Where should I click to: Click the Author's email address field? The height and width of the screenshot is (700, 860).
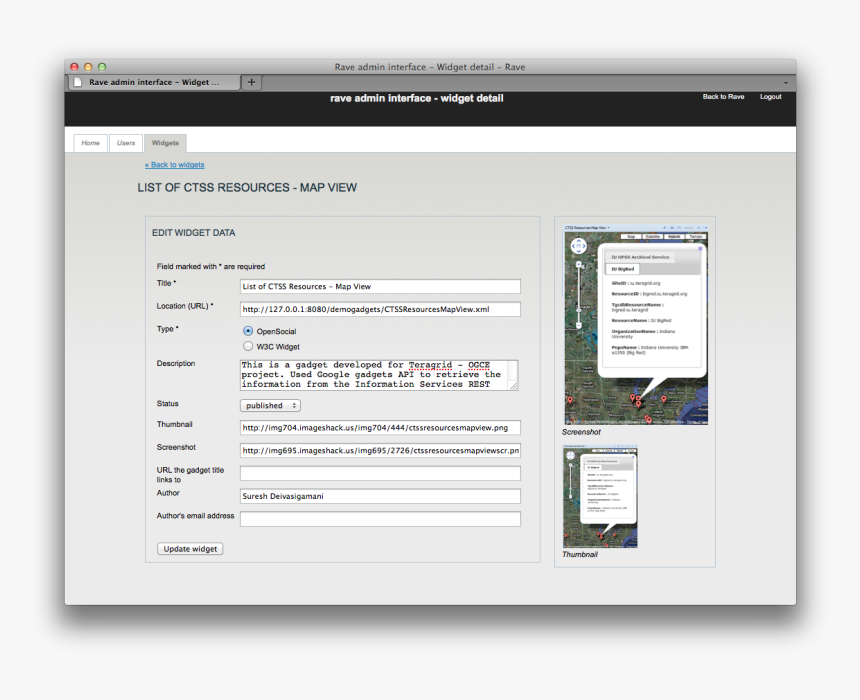(x=380, y=519)
